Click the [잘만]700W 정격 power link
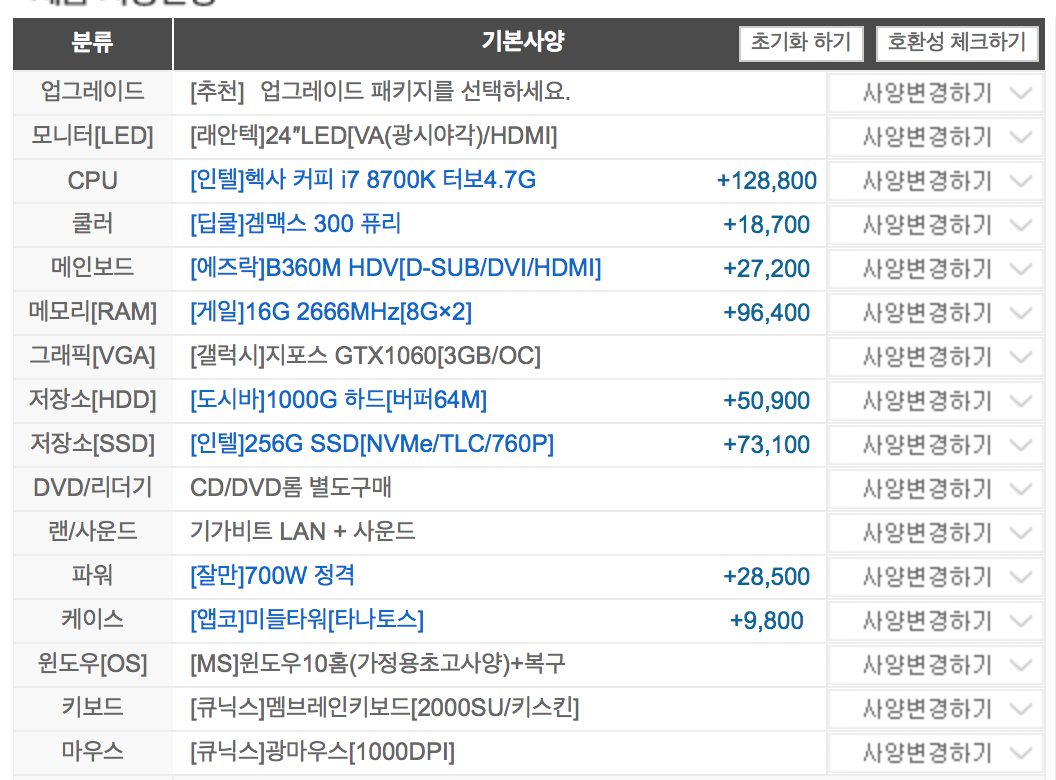 point(272,576)
